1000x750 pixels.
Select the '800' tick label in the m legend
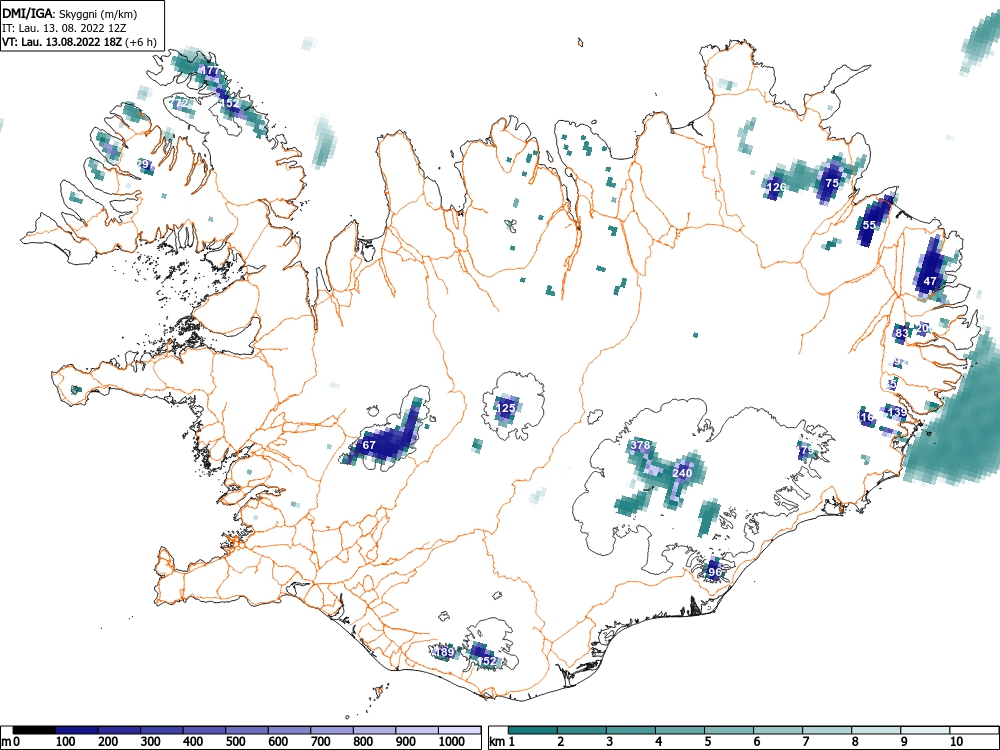(x=363, y=742)
